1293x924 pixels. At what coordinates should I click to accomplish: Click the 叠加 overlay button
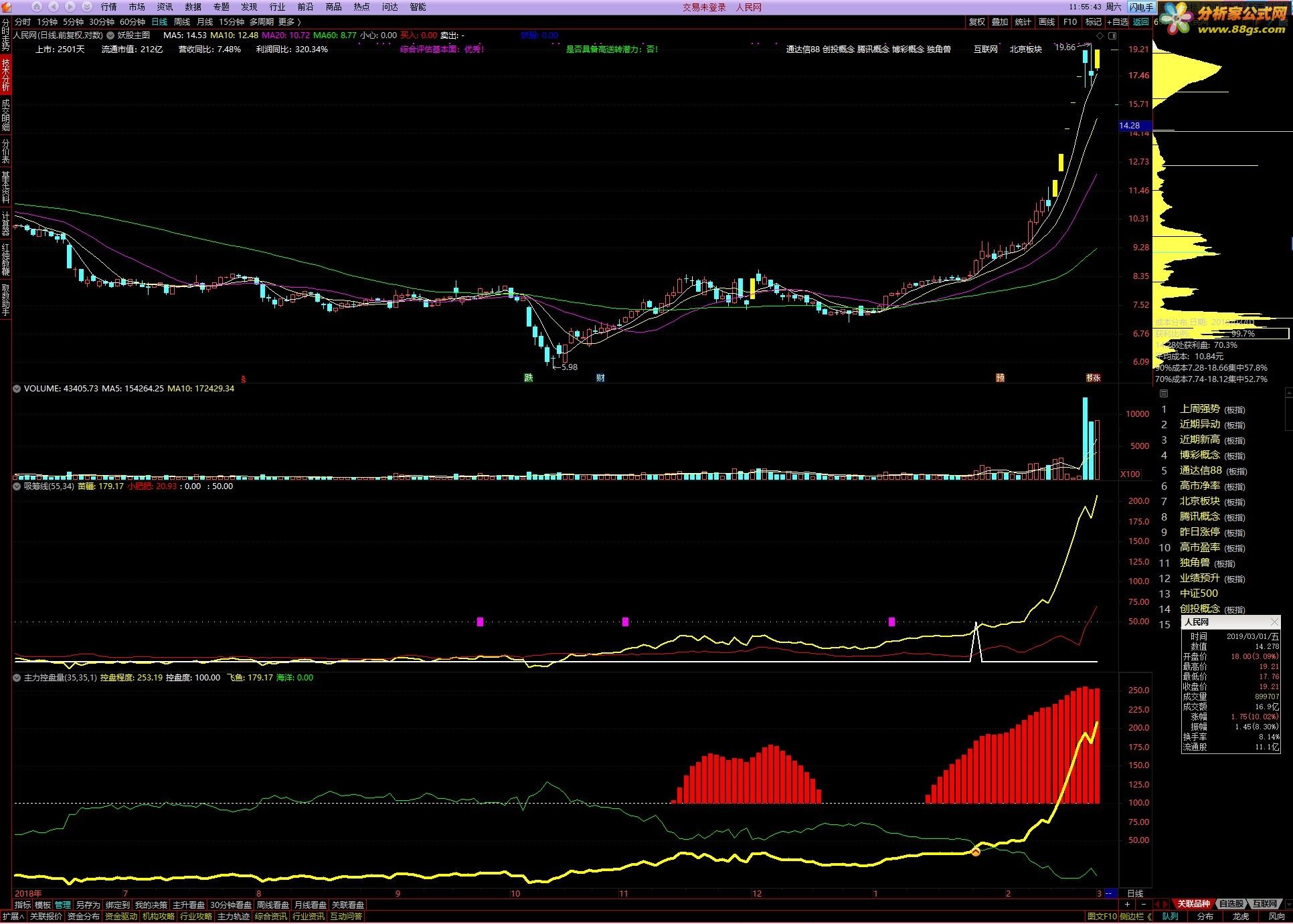(1000, 22)
